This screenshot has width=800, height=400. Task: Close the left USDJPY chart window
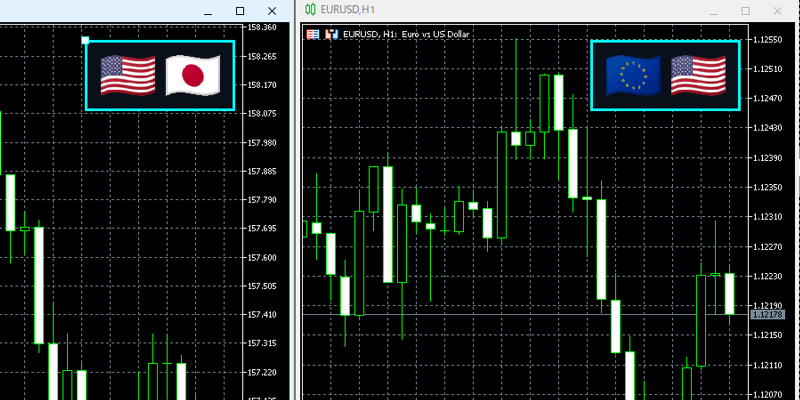tap(272, 11)
